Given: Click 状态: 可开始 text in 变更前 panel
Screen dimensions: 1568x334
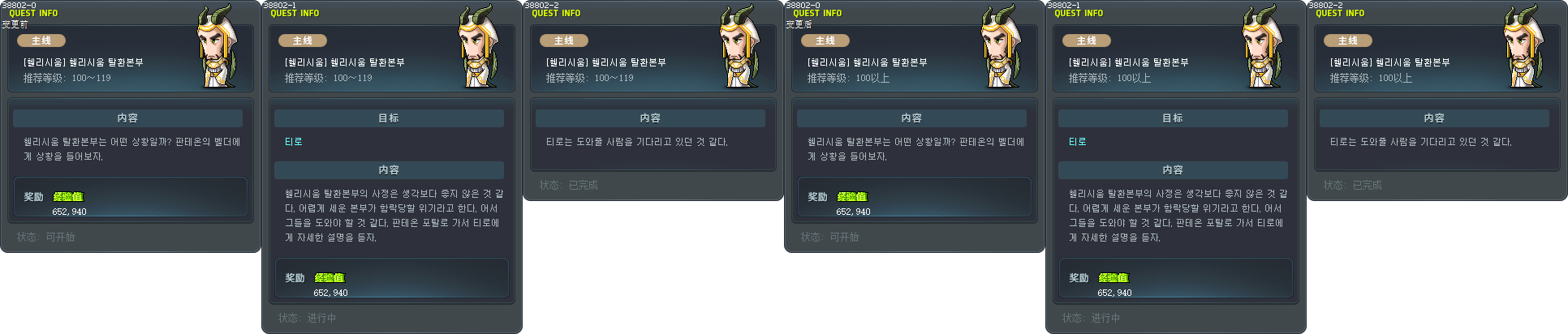Looking at the screenshot, I should click(x=45, y=238).
